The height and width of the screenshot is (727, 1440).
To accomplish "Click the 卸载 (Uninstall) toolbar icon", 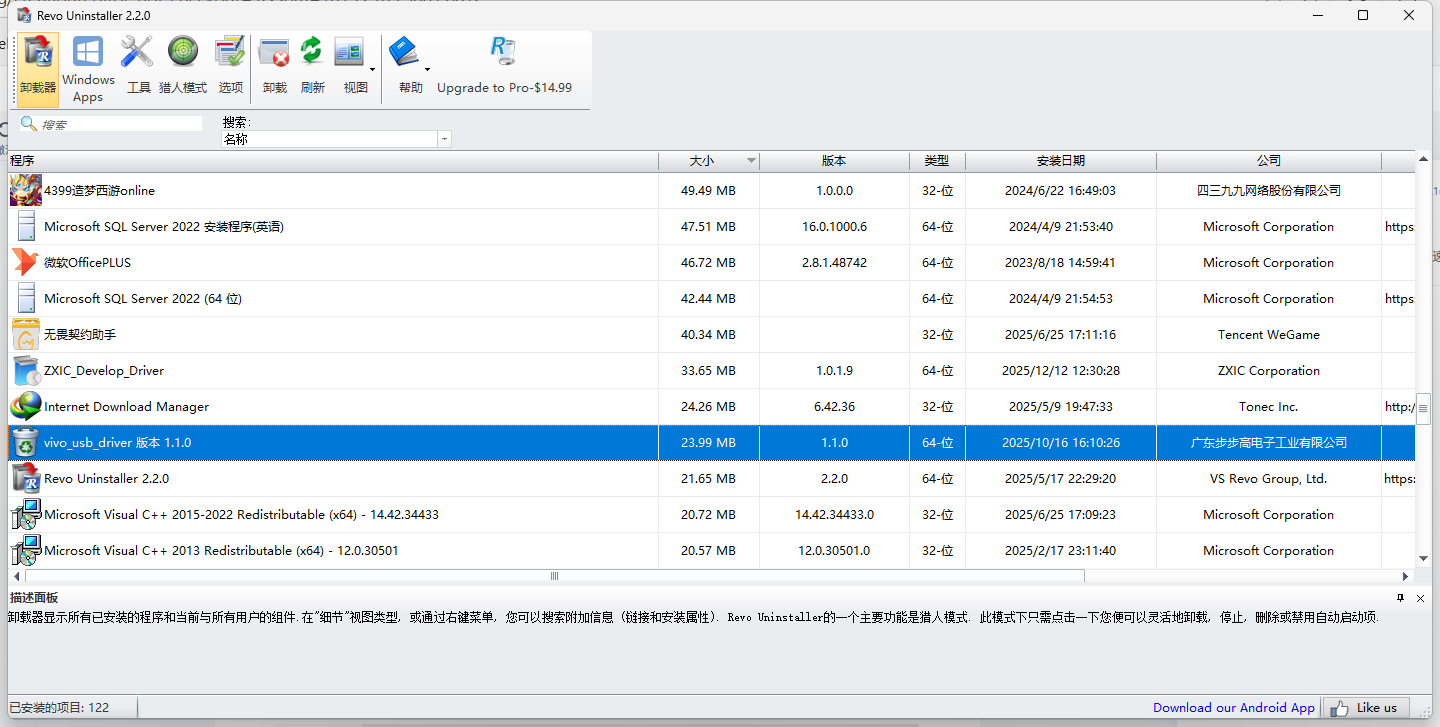I will [274, 51].
